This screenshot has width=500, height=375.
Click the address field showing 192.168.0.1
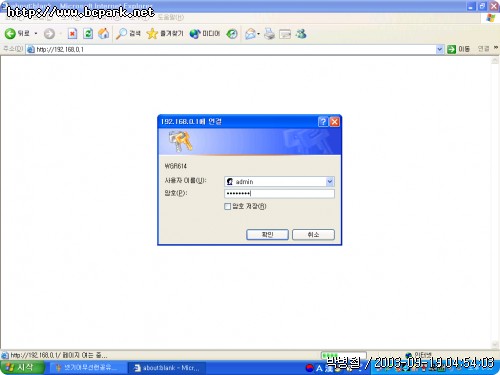coord(231,49)
